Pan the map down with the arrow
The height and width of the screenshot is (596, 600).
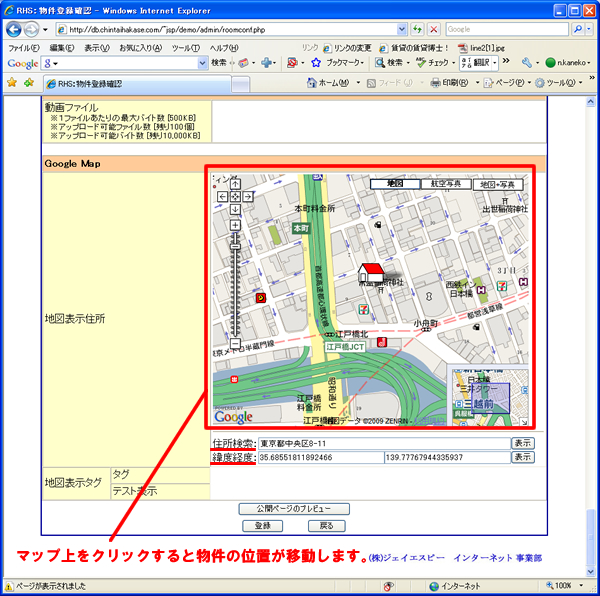pyautogui.click(x=235, y=210)
